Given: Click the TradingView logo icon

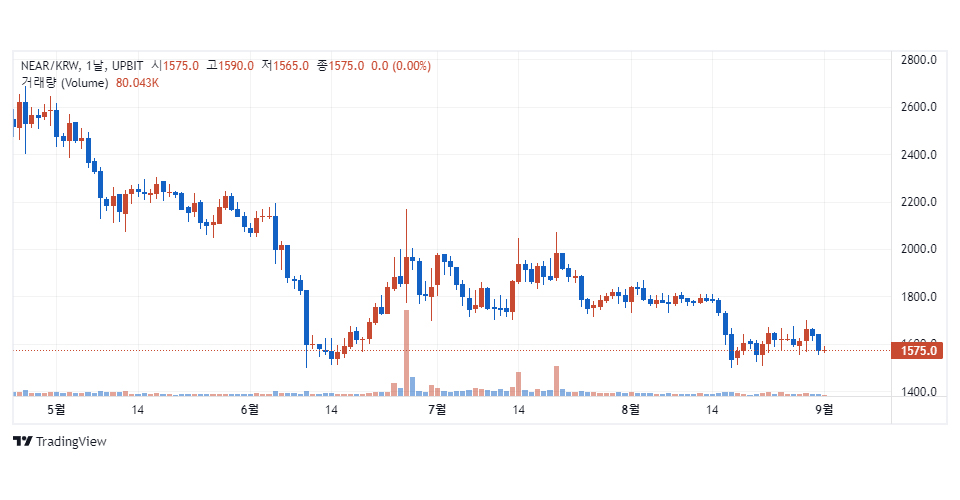Looking at the screenshot, I should point(21,441).
